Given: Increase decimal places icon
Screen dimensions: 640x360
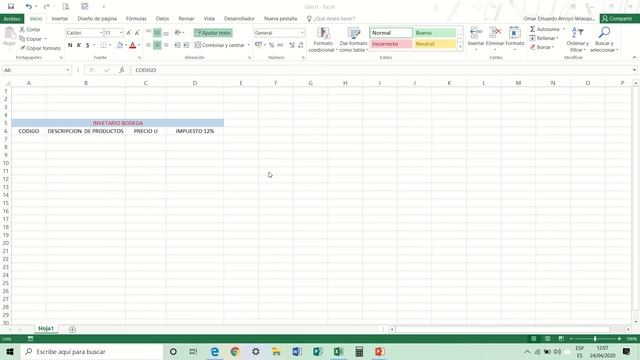Looking at the screenshot, I should pyautogui.click(x=292, y=45).
